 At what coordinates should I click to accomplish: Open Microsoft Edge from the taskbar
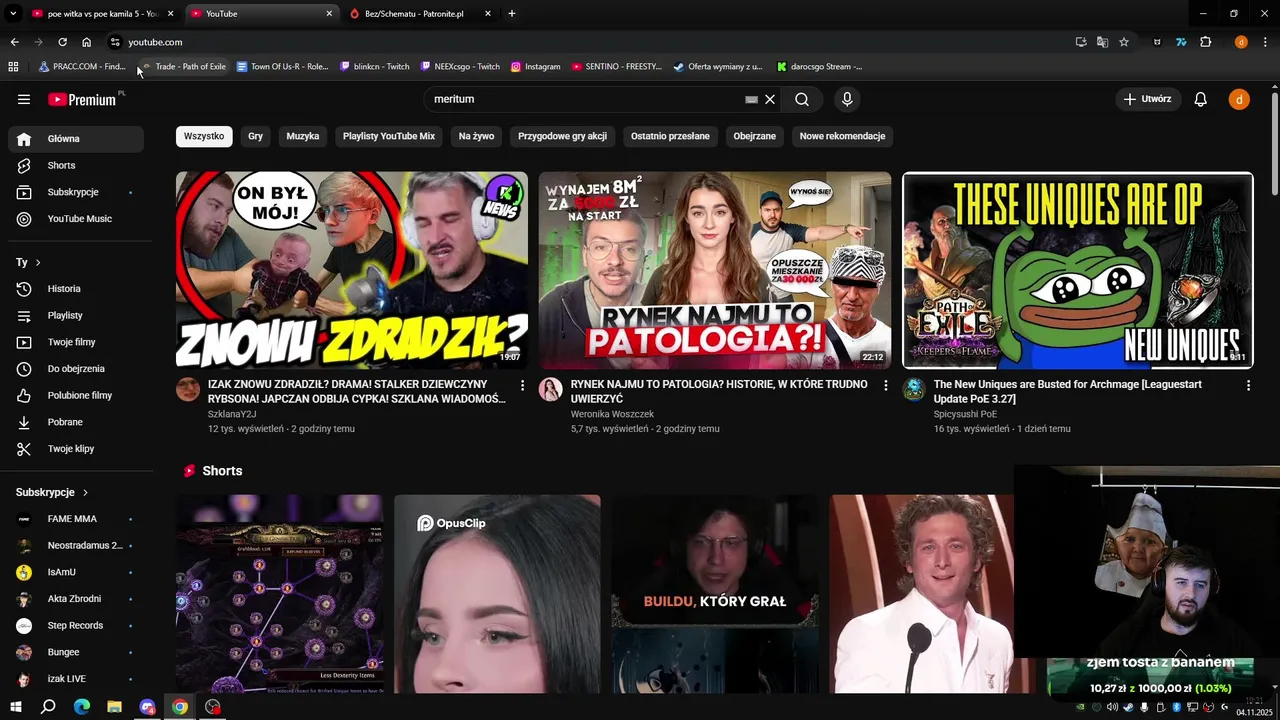click(82, 707)
